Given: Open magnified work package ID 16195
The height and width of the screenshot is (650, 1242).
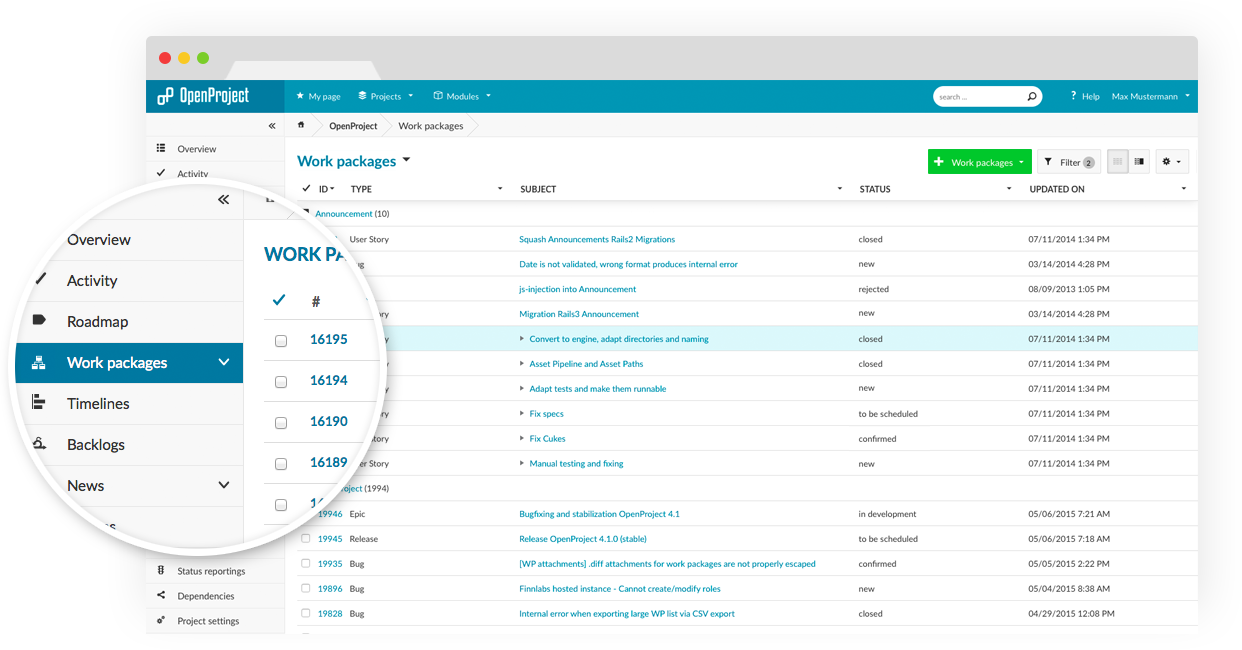Looking at the screenshot, I should pos(329,339).
